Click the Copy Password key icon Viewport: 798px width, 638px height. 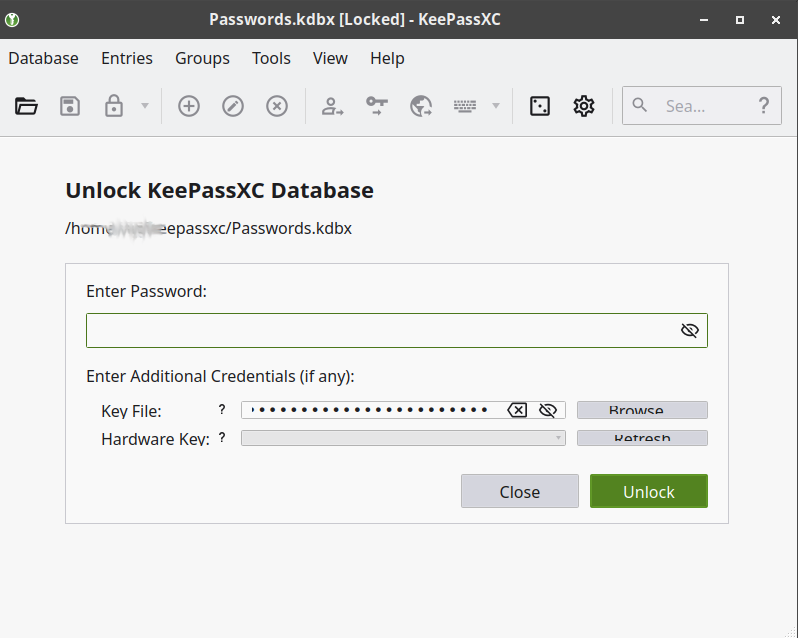point(377,106)
